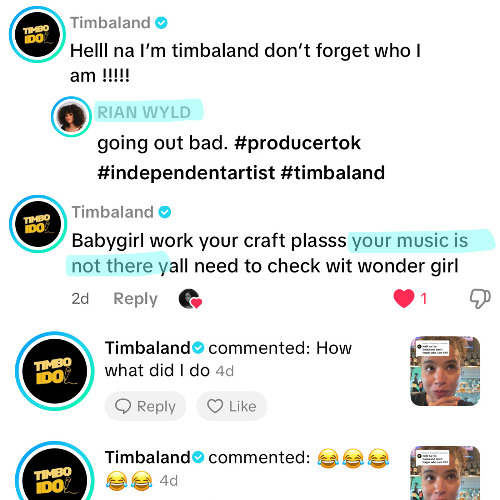
Task: Open the #timbaland hashtag
Action: (x=333, y=173)
